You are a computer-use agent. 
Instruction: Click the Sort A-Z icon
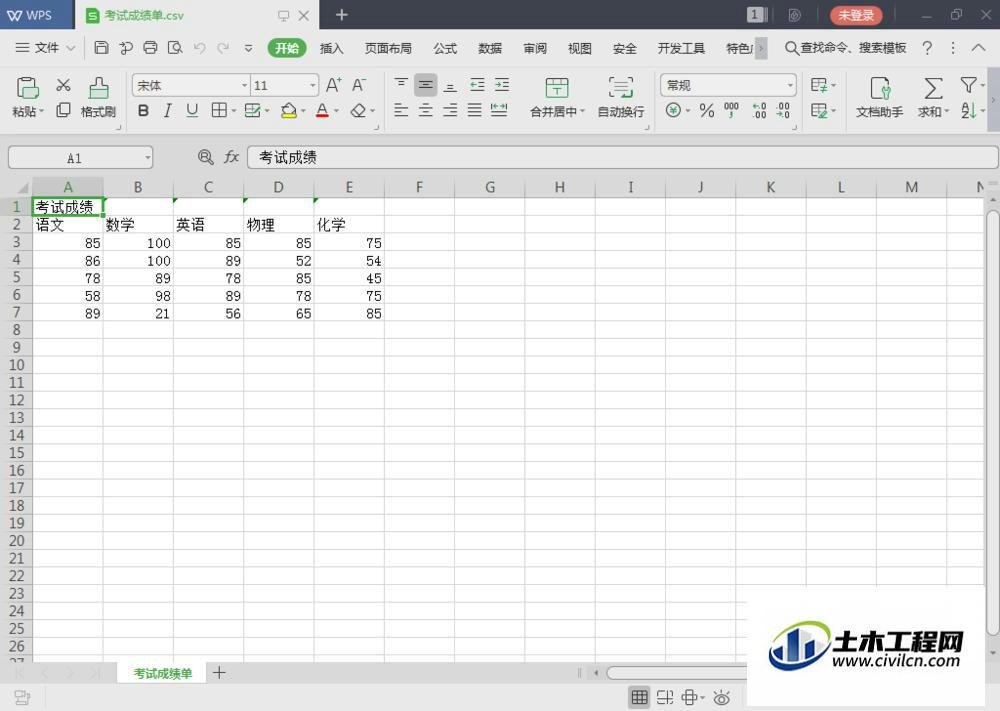968,111
